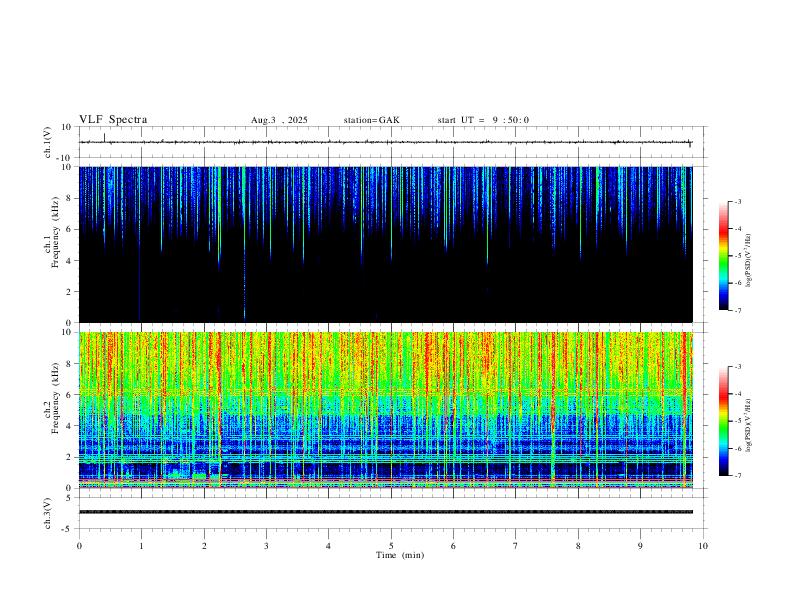
Task: Click the ch.3 voltage waveform band
Action: point(385,512)
